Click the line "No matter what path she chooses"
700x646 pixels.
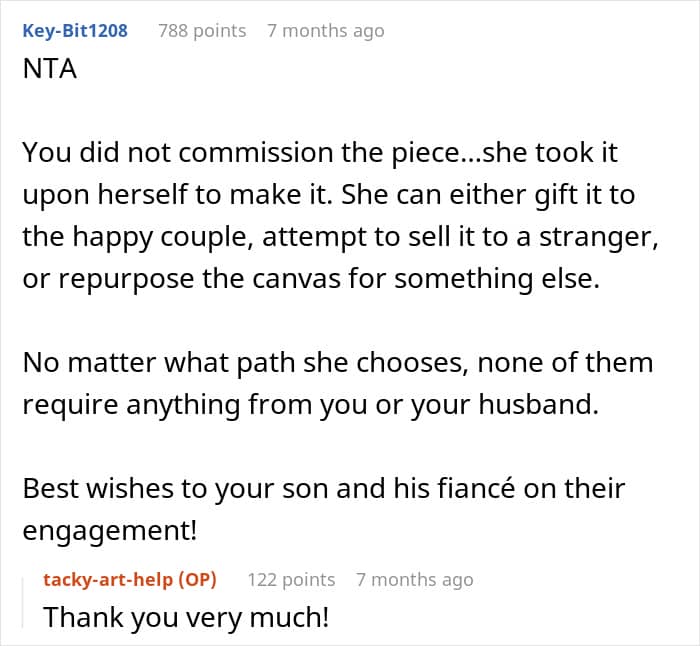338,363
